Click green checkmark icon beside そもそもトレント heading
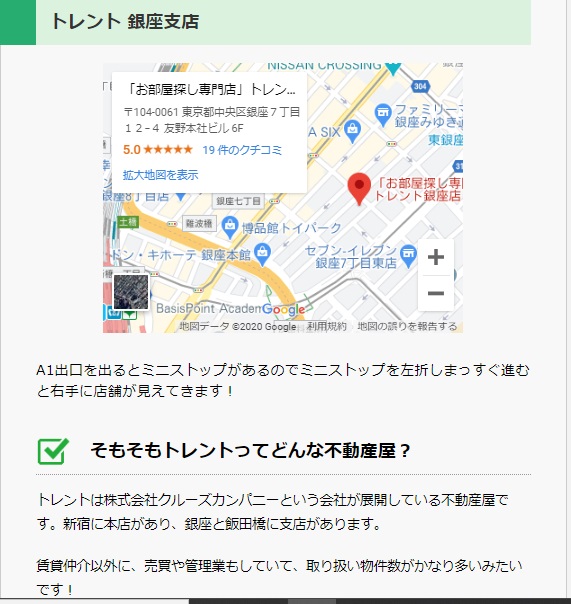This screenshot has width=571, height=604. click(53, 451)
